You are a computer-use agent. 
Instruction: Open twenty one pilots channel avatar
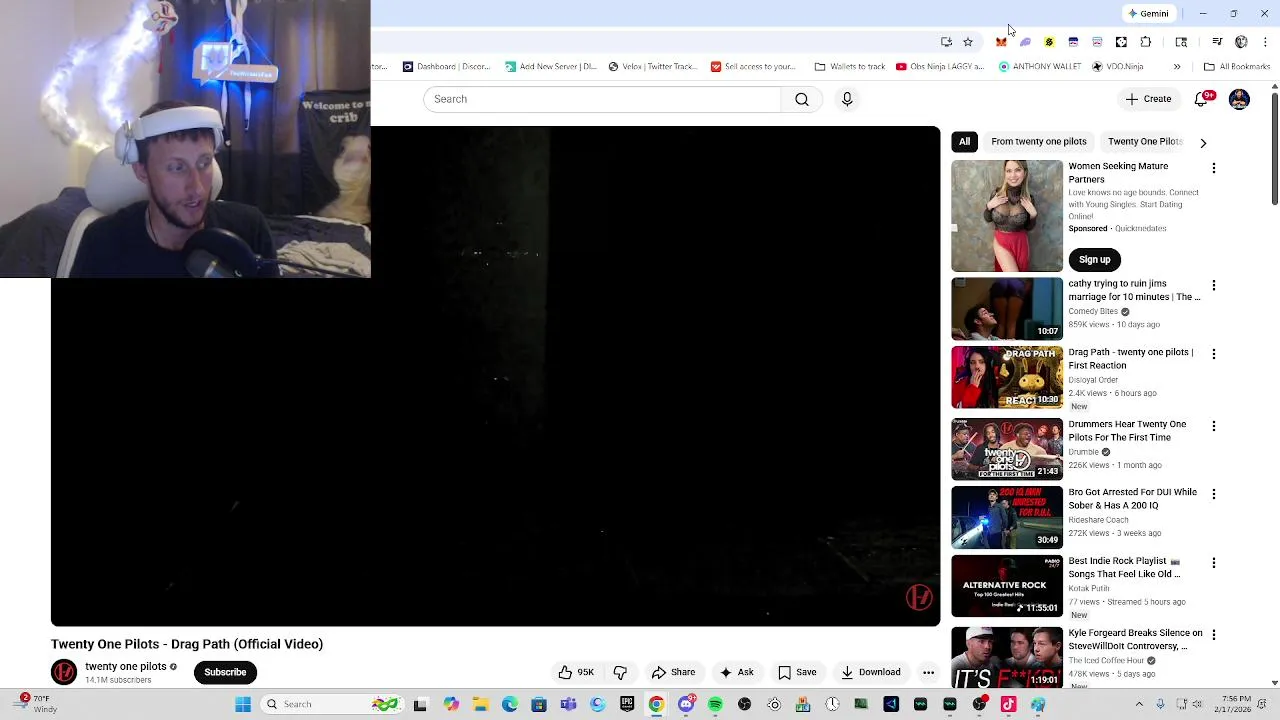(64, 672)
